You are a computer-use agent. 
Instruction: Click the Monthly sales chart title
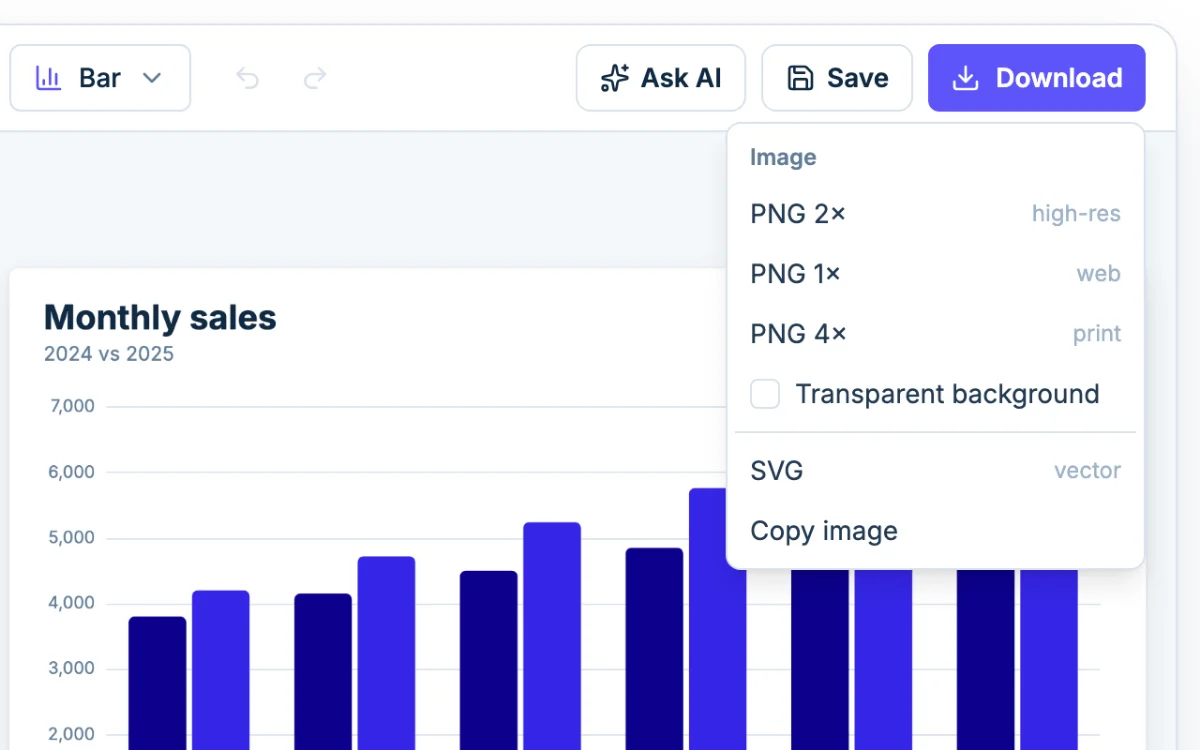click(160, 318)
